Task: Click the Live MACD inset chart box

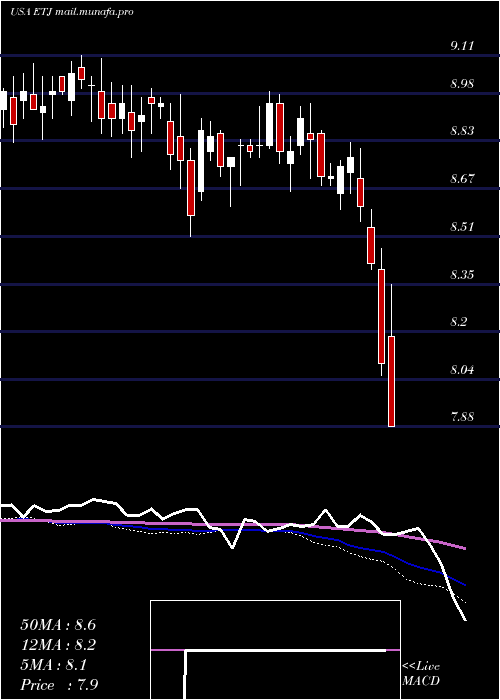Action: click(x=275, y=650)
